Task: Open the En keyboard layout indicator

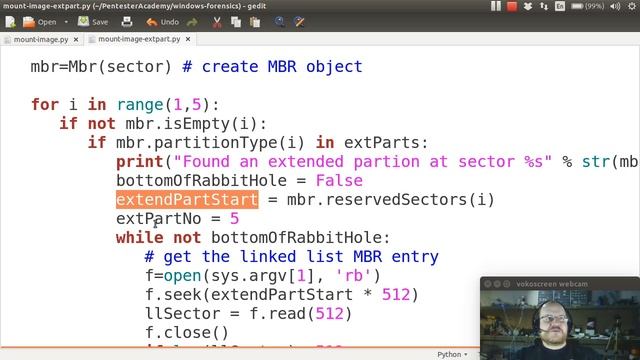Action: 560,6
